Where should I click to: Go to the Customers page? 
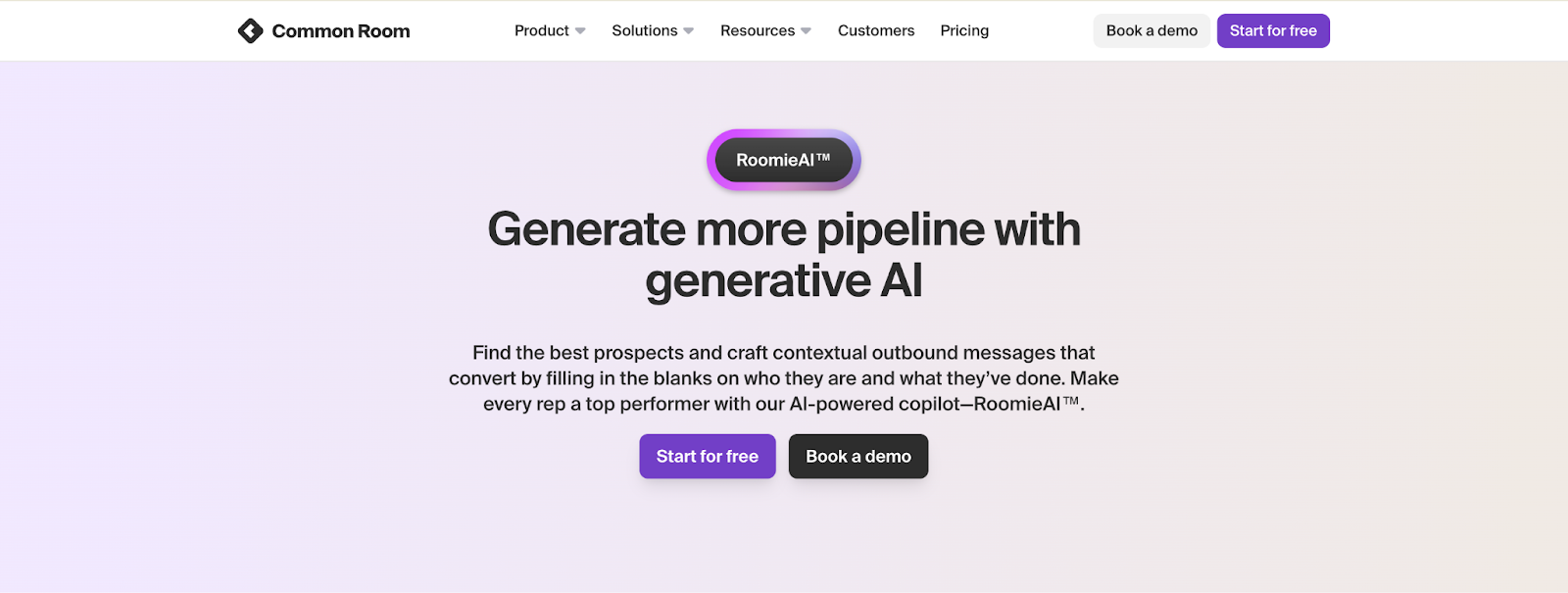(876, 31)
